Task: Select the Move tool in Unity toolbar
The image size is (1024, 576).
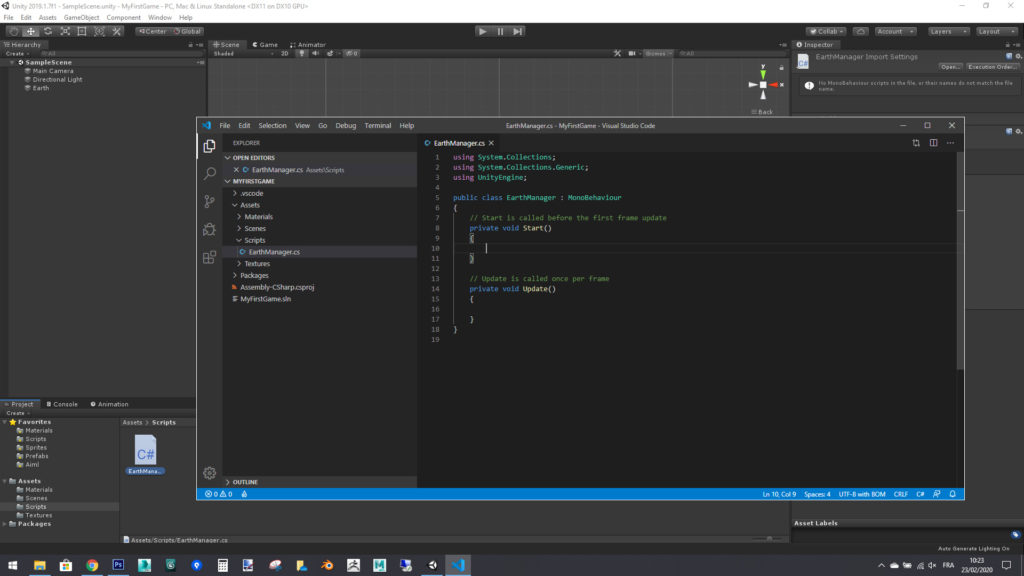Action: point(31,31)
